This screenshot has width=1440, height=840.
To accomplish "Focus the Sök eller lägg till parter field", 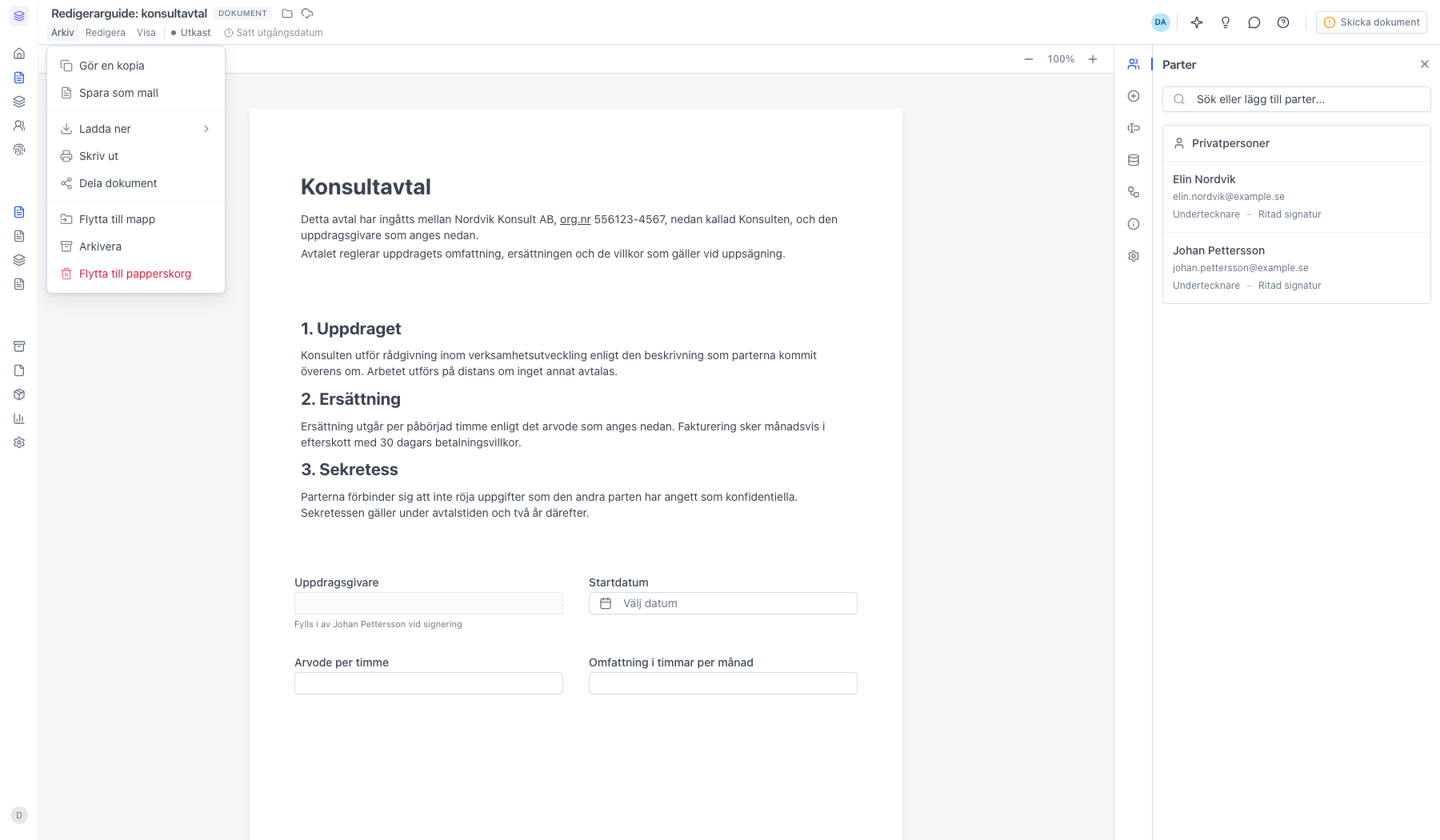I will (x=1296, y=99).
